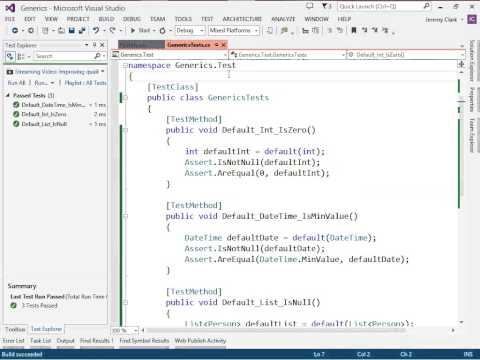Pin the Test Explorer panel
The height and width of the screenshot is (360, 480).
(x=94, y=45)
